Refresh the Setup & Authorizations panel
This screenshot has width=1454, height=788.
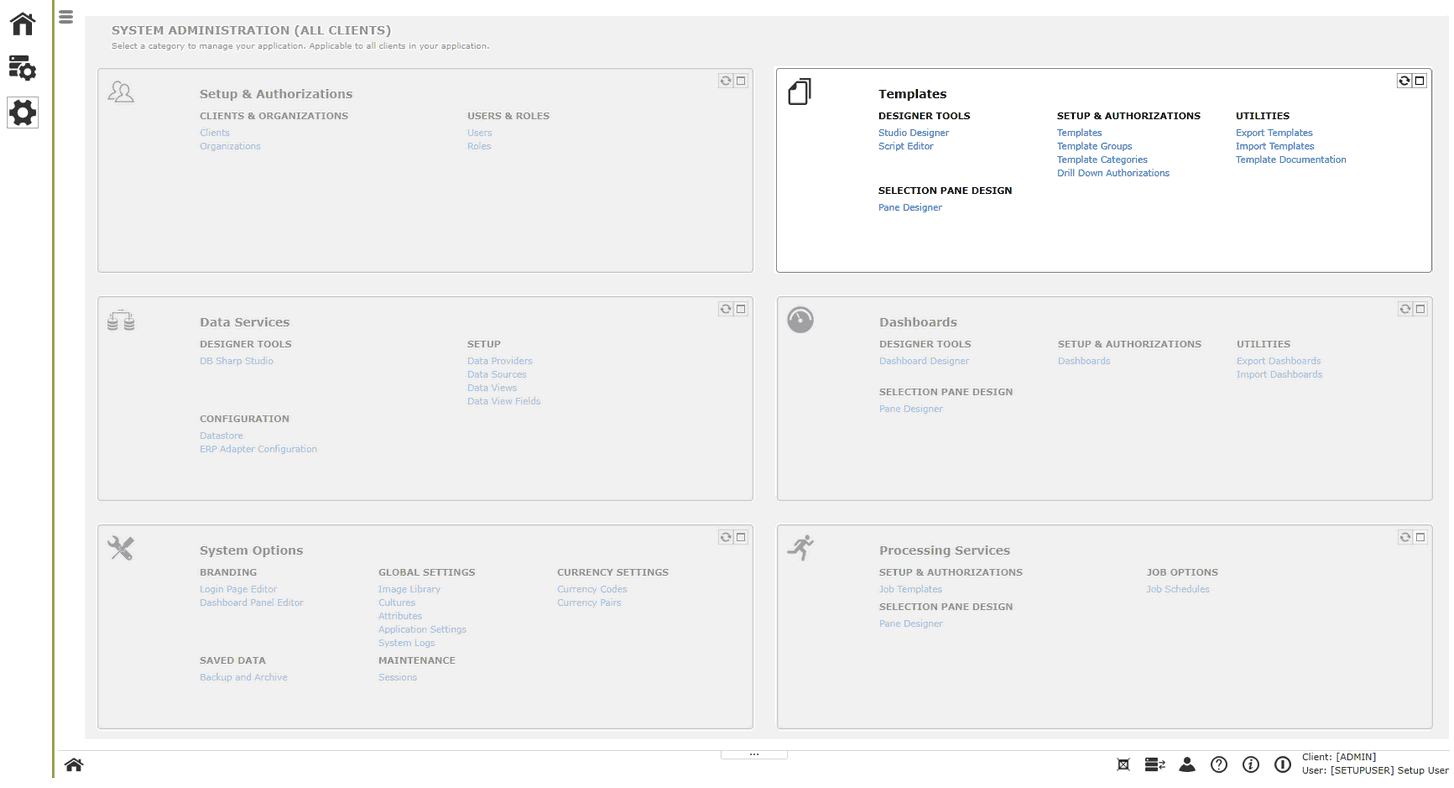click(x=726, y=81)
